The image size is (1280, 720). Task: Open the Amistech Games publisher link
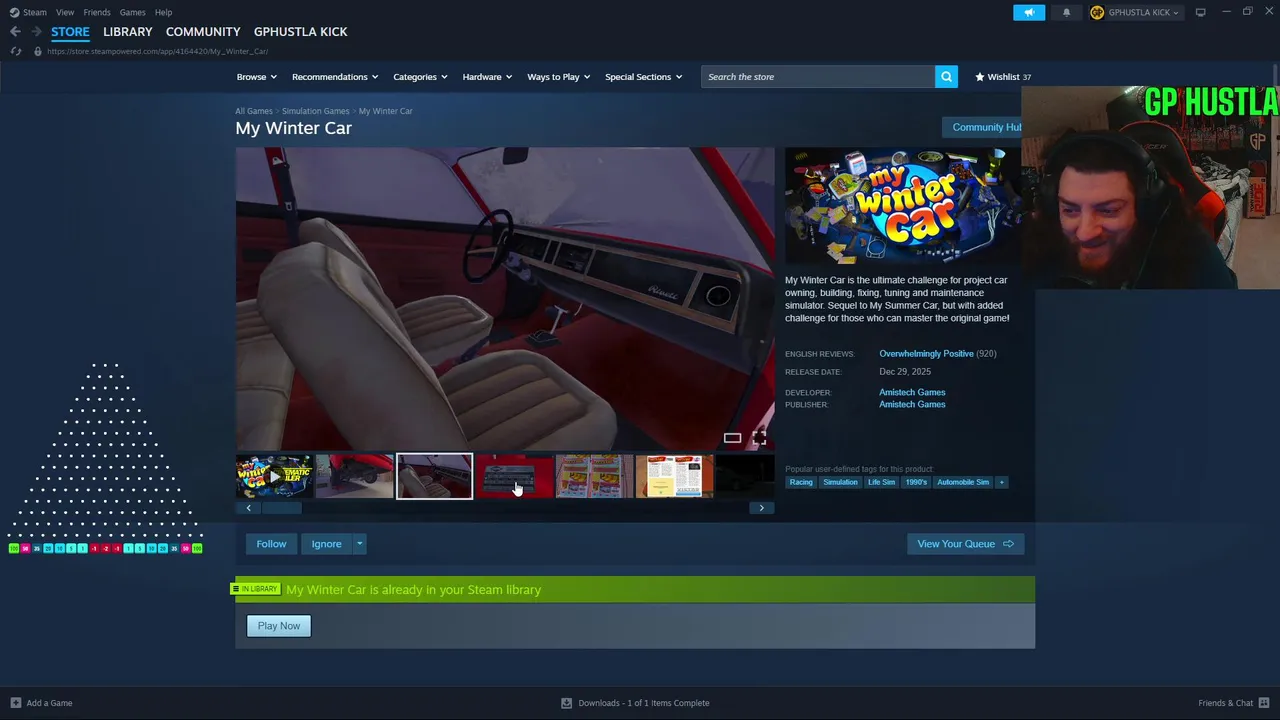click(x=912, y=405)
